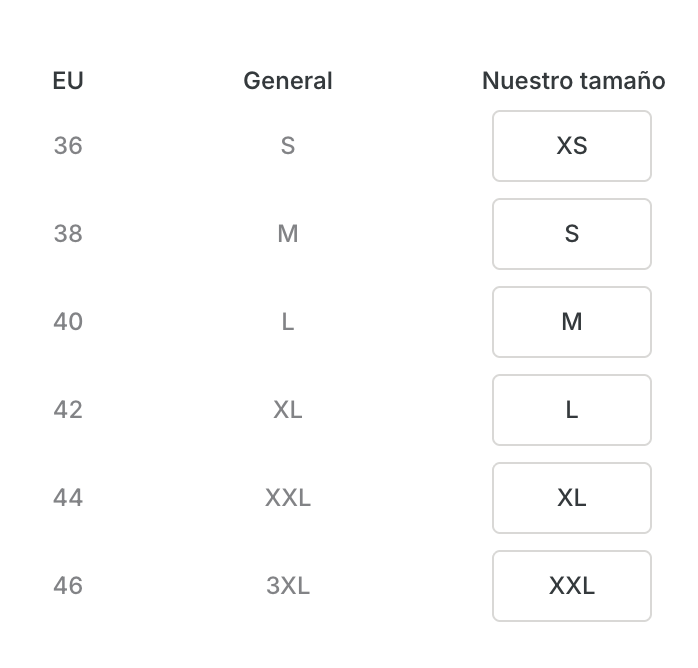Click General size M text in row 38
This screenshot has width=698, height=668.
(x=288, y=234)
